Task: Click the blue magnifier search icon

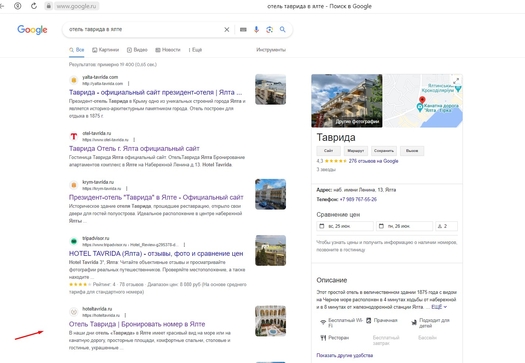Action: [x=283, y=29]
